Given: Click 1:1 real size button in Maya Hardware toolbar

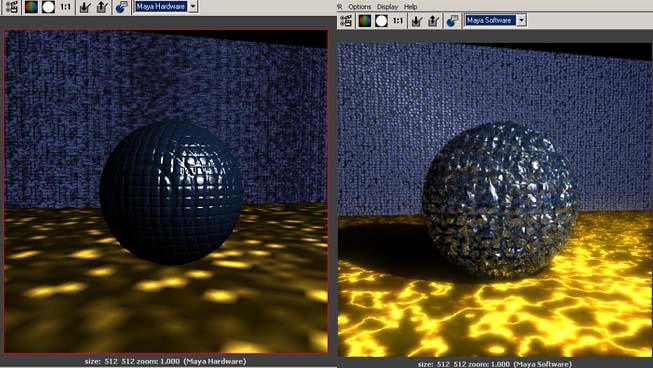Looking at the screenshot, I should click(x=66, y=7).
